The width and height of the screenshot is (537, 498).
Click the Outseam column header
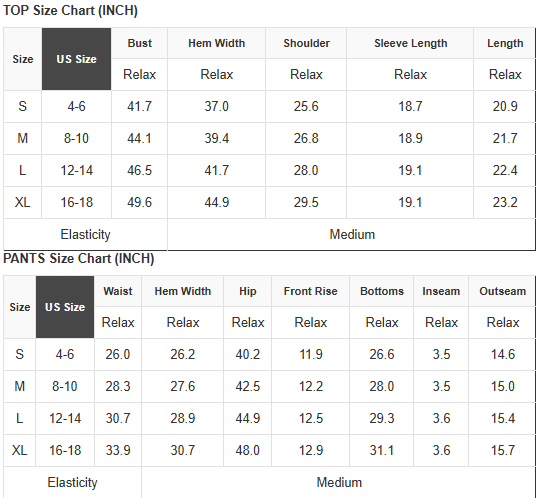(502, 291)
